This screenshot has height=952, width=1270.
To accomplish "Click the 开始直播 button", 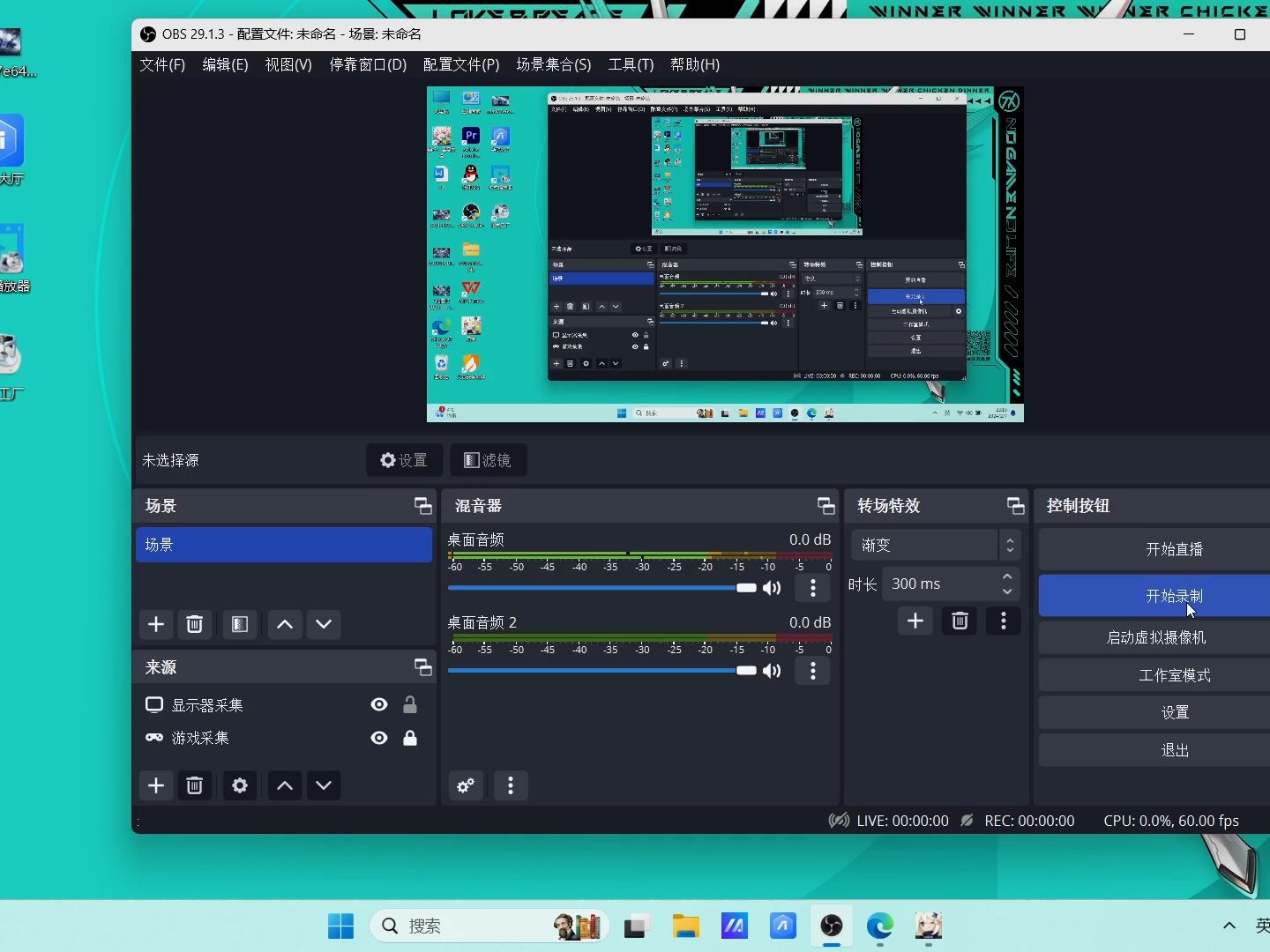I will coord(1154,549).
